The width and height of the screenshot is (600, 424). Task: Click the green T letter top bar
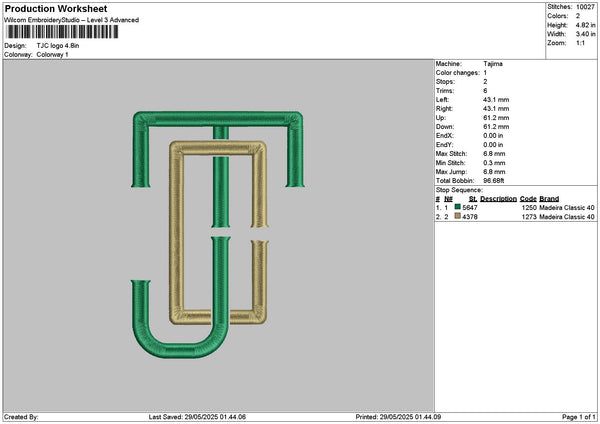pyautogui.click(x=218, y=119)
